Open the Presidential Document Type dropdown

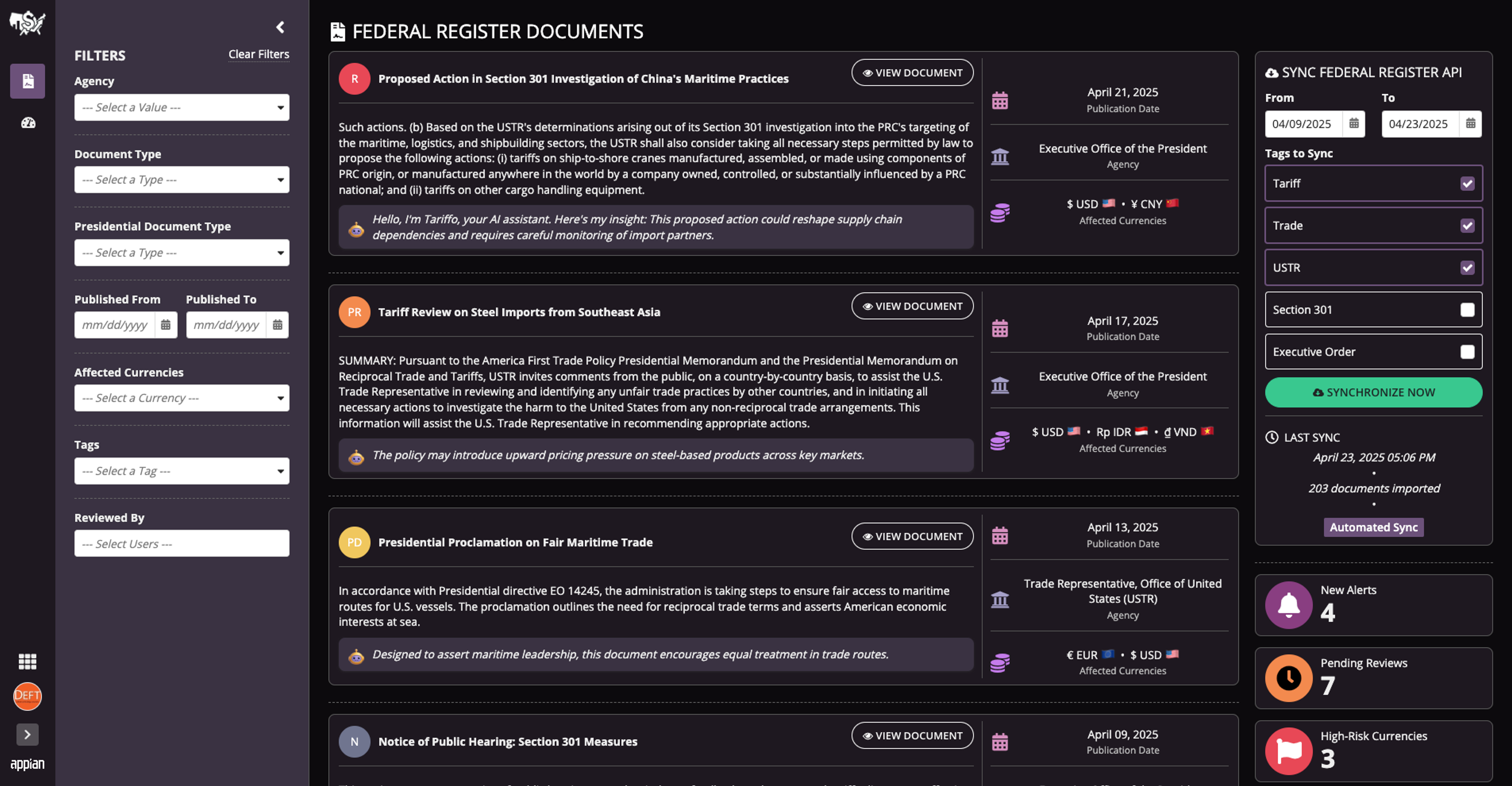pyautogui.click(x=182, y=252)
